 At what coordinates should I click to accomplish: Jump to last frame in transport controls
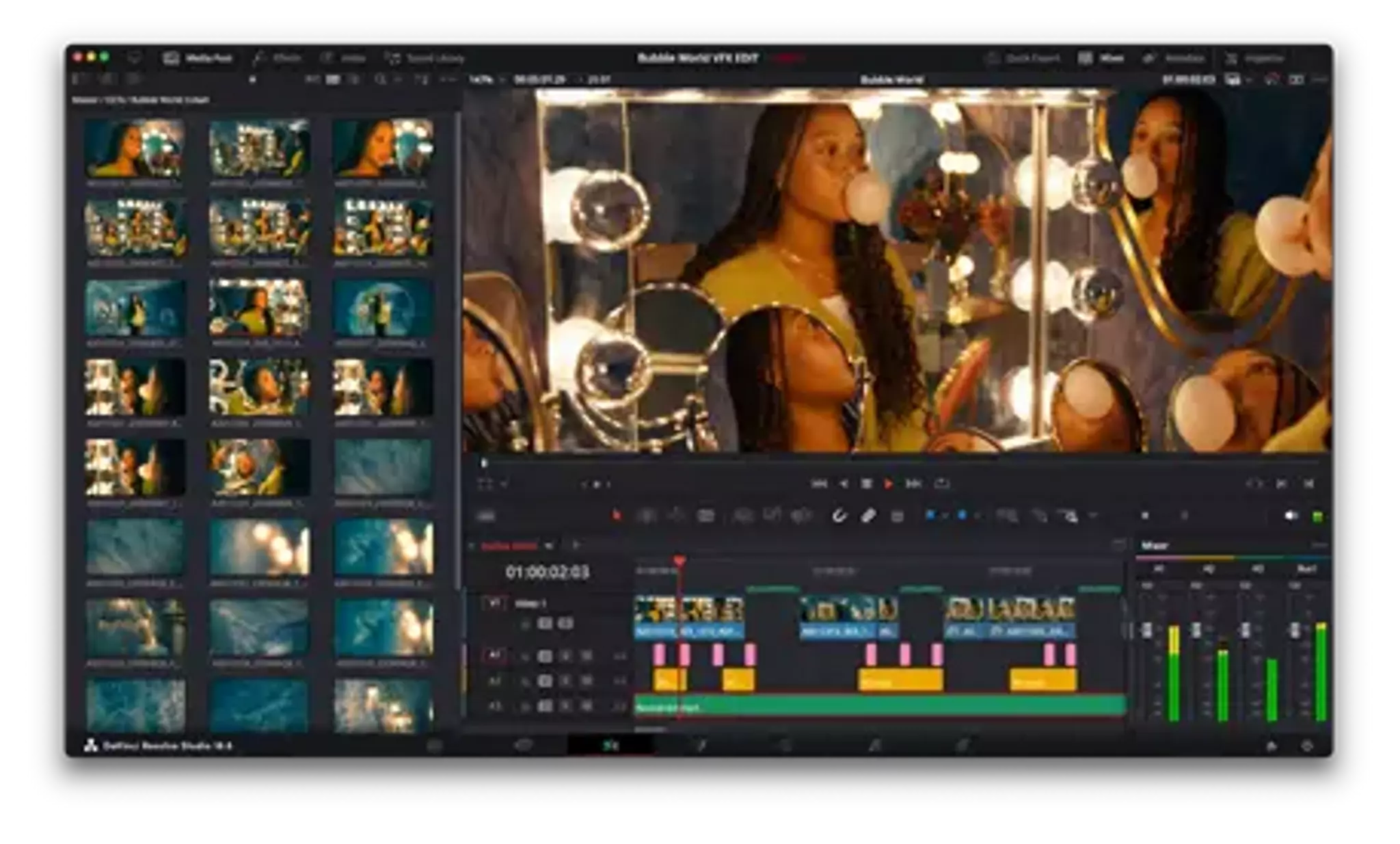(913, 484)
